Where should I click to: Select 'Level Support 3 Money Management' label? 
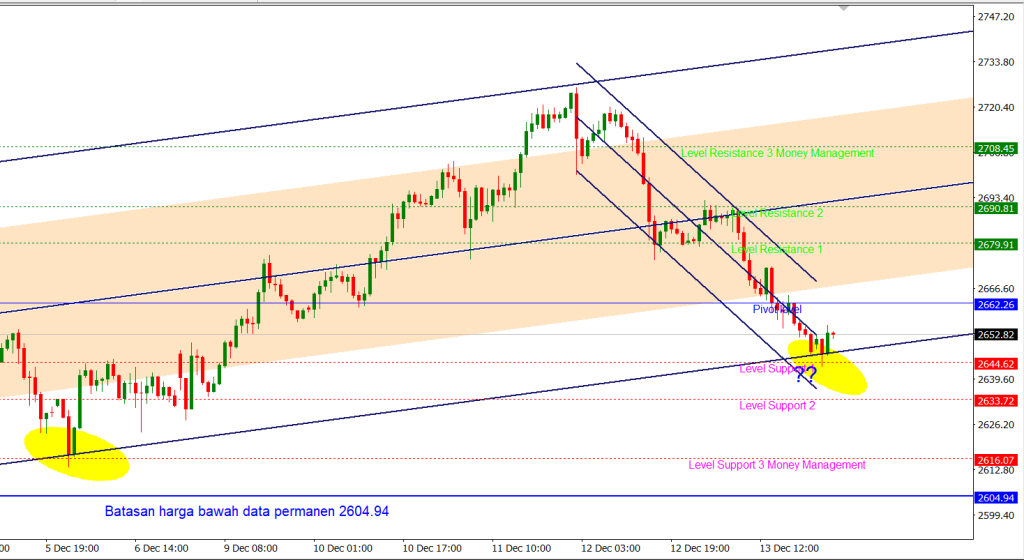(x=777, y=465)
